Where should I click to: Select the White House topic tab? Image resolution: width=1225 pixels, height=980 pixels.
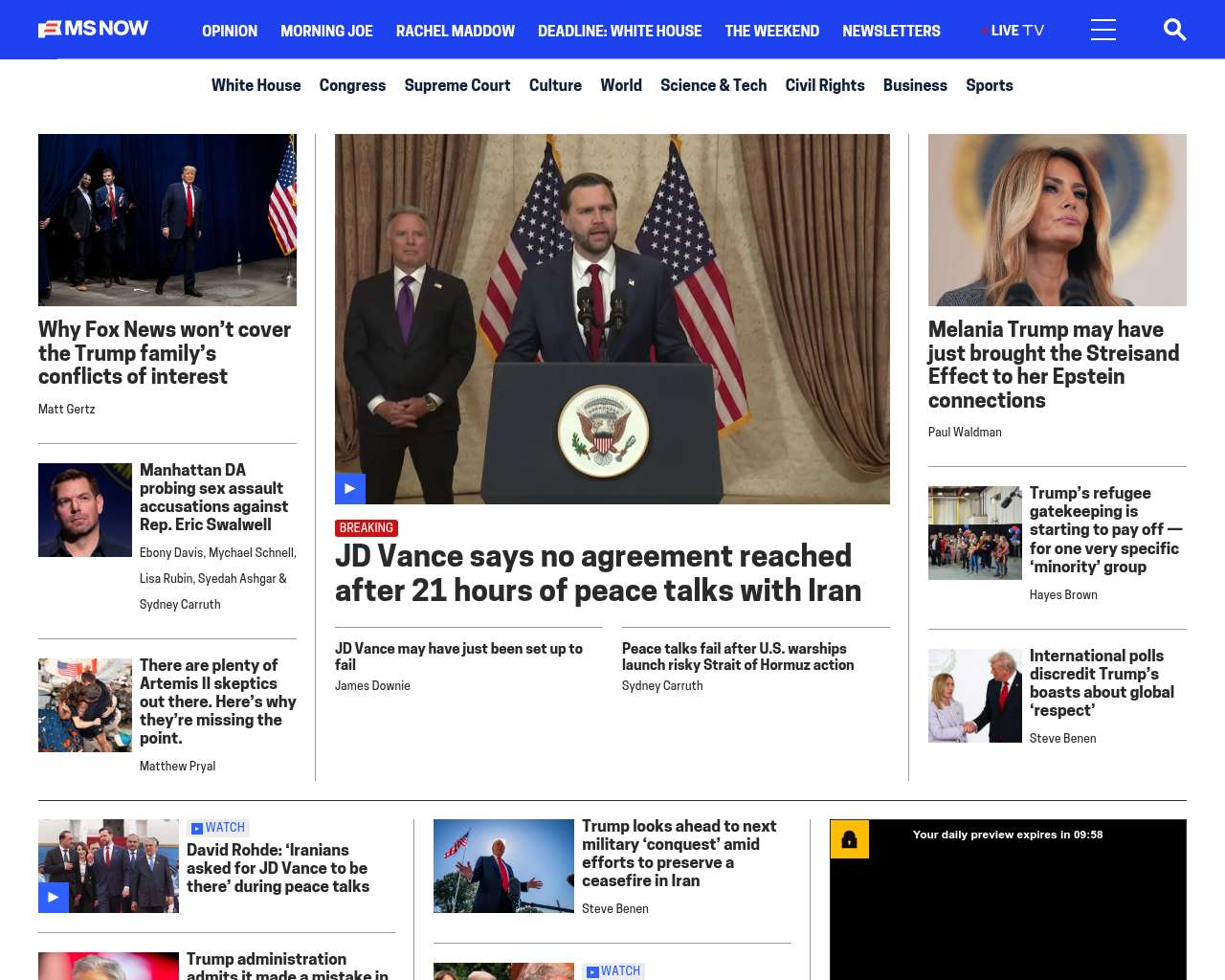[x=256, y=85]
